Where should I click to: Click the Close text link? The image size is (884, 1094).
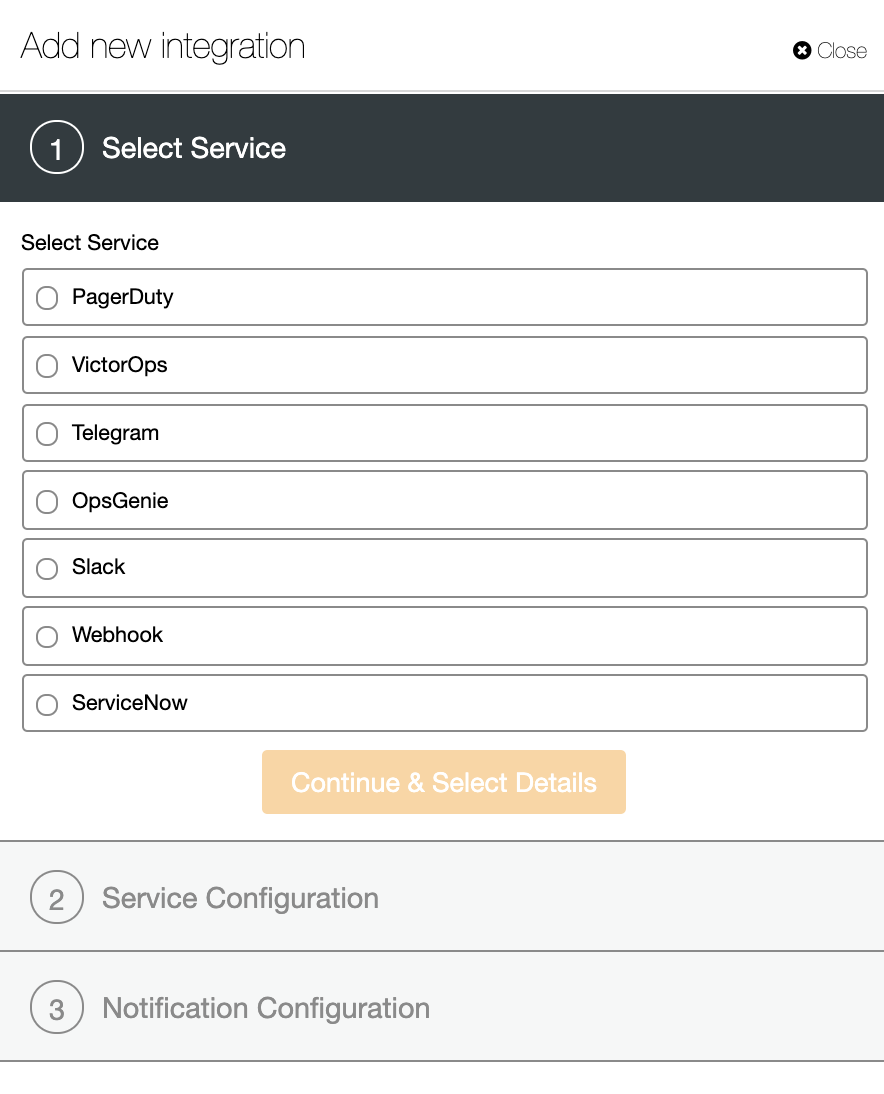pyautogui.click(x=841, y=50)
